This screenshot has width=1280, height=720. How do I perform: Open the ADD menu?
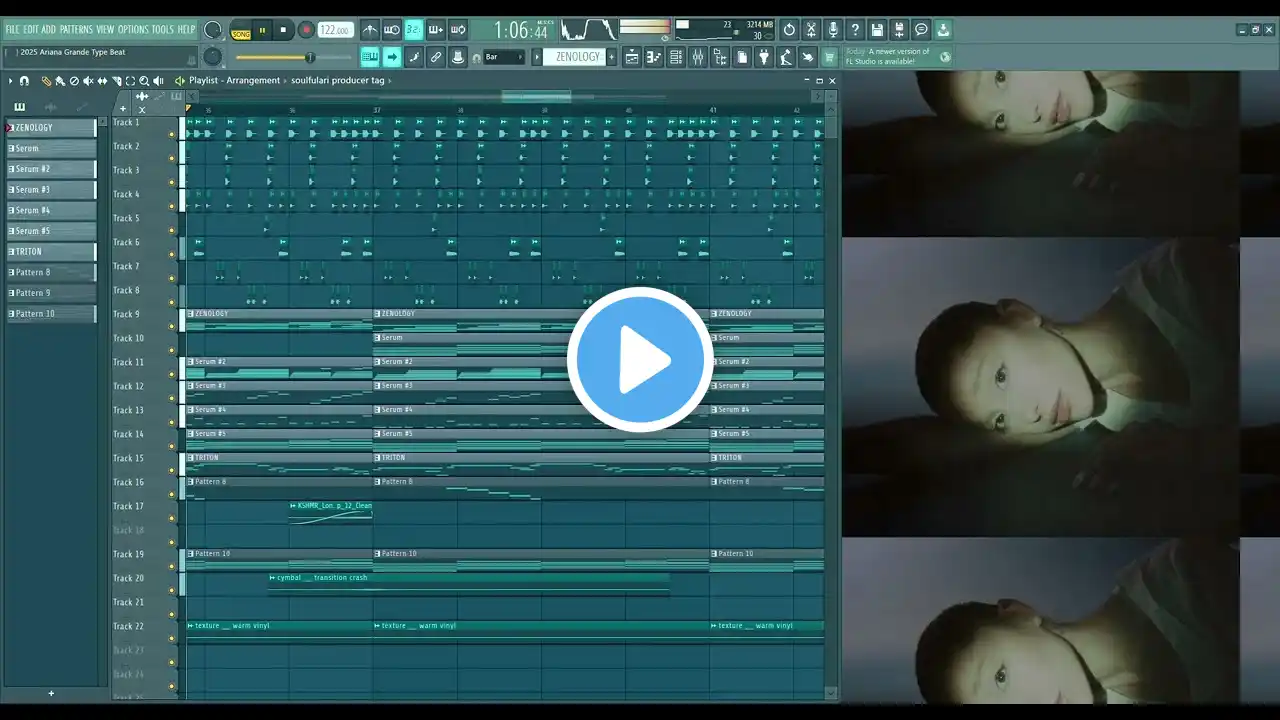49,30
